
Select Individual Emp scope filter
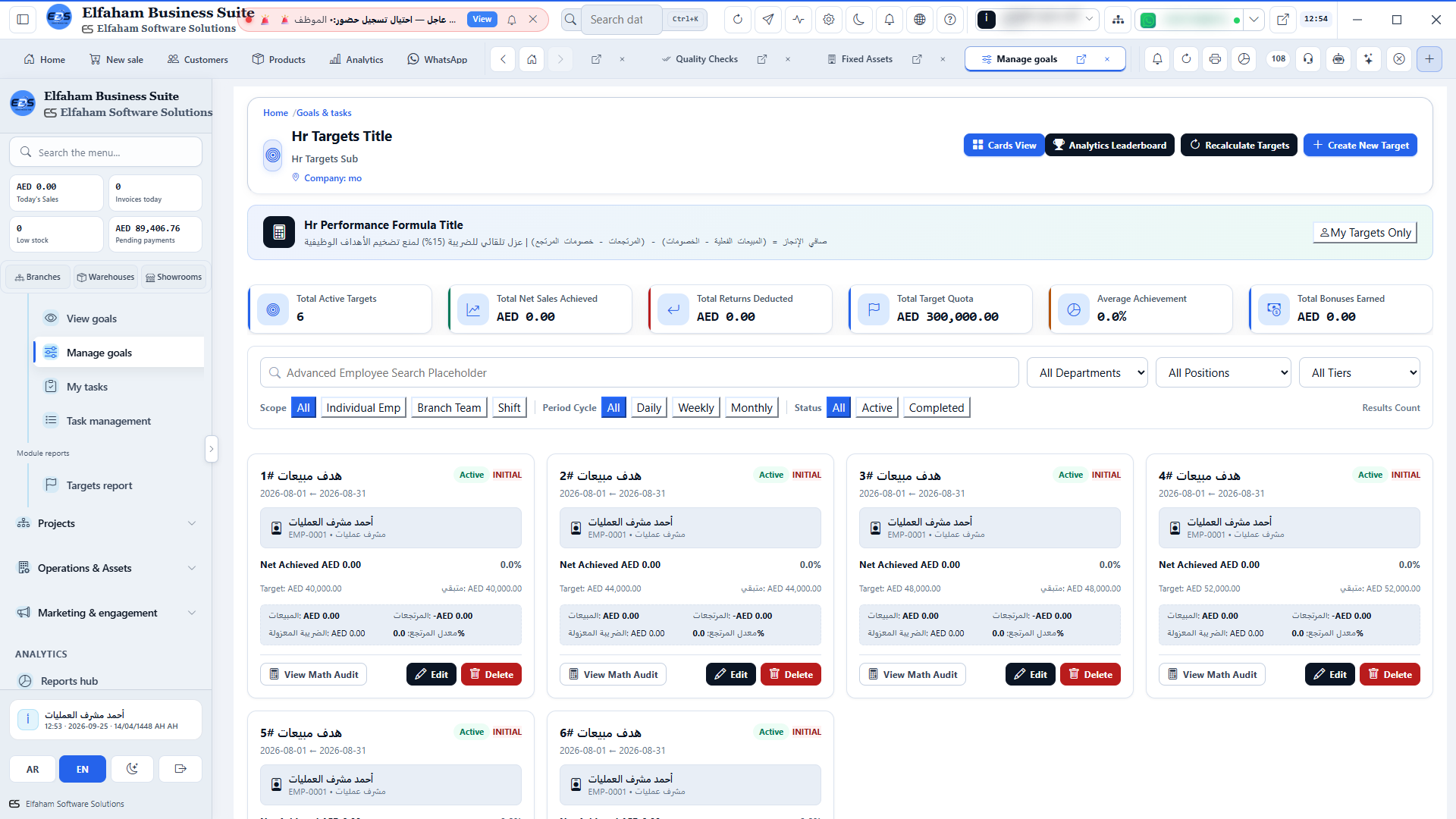click(x=363, y=408)
